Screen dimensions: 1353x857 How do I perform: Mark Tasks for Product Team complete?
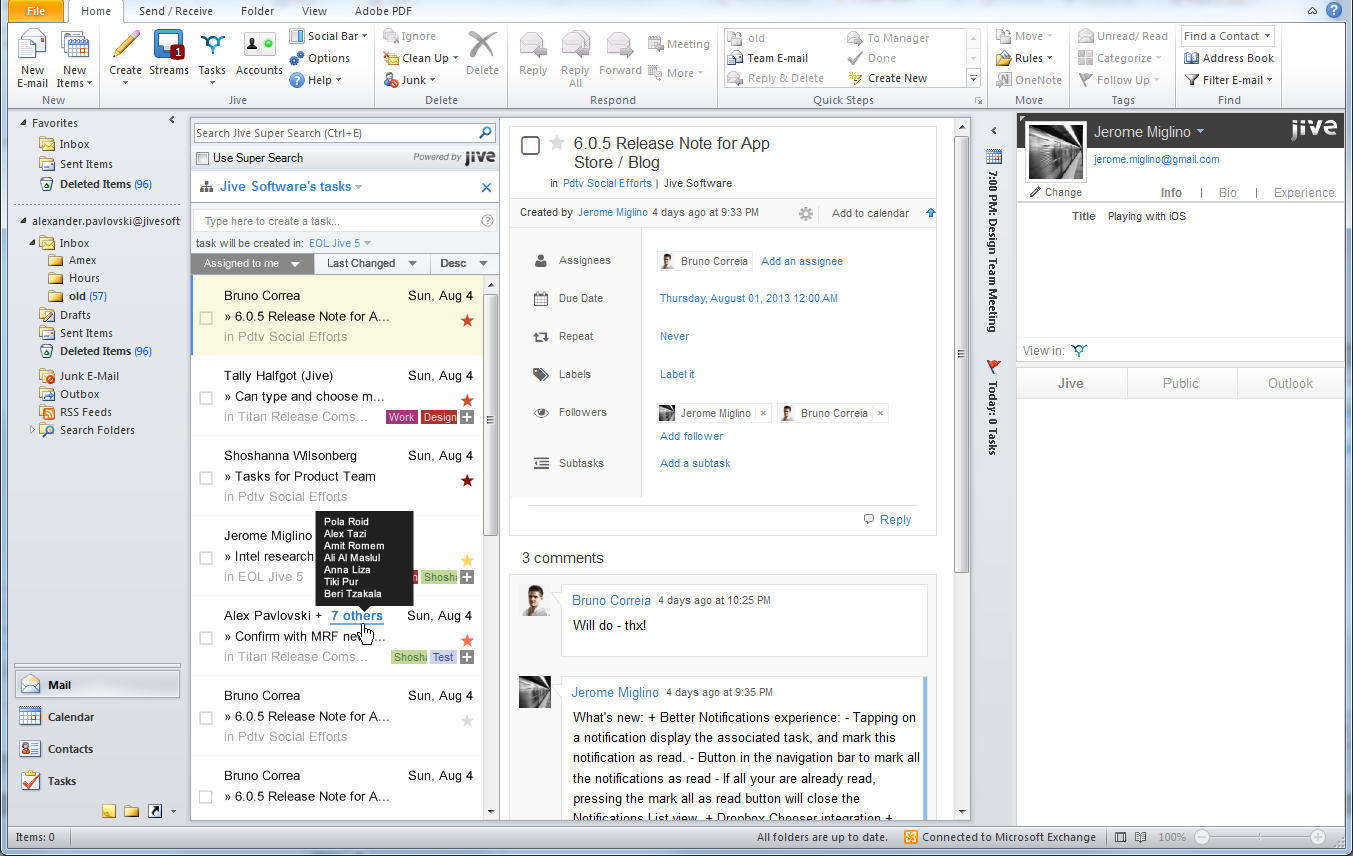[206, 478]
